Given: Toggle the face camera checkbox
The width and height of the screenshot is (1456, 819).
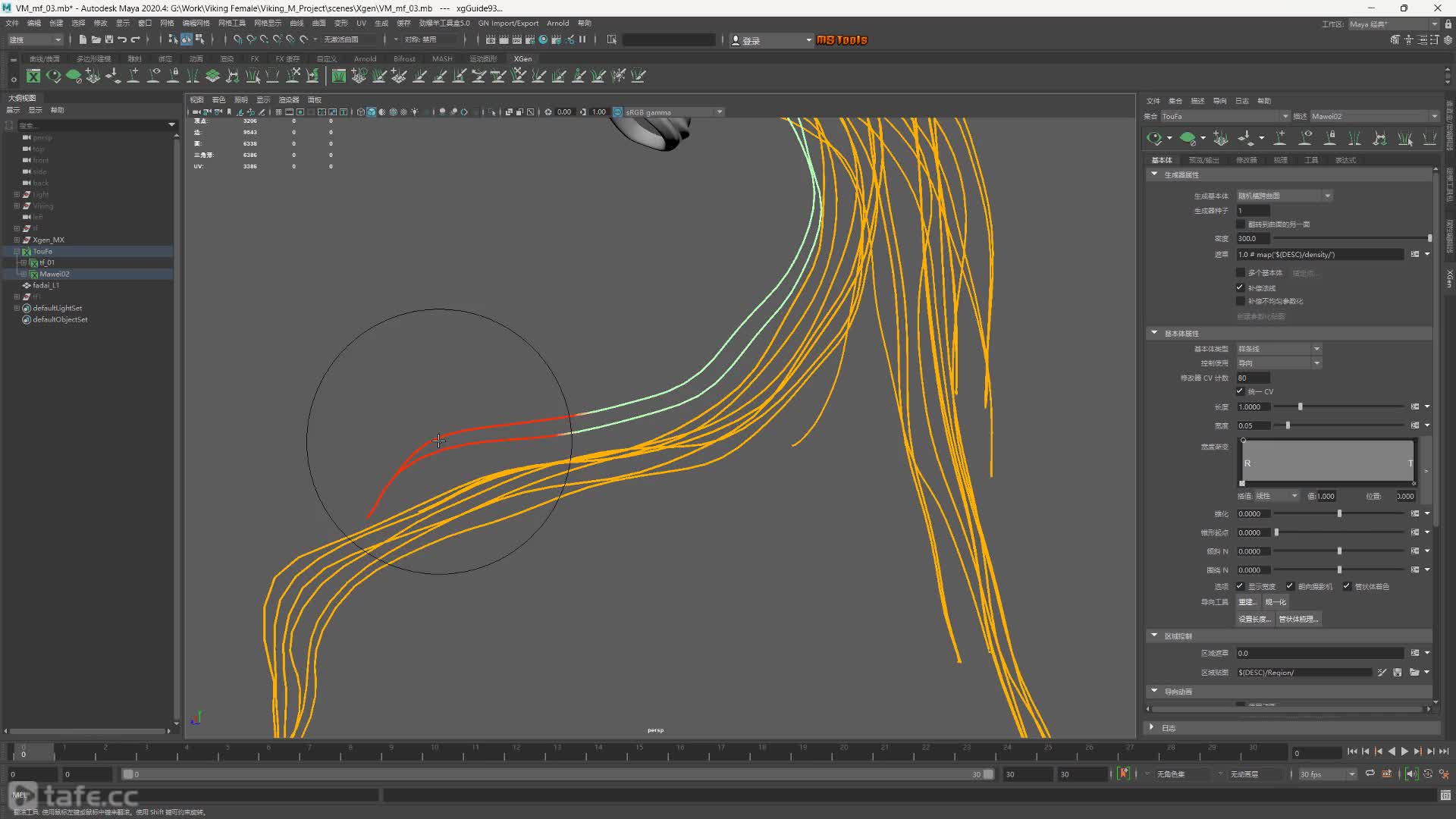Looking at the screenshot, I should (x=1290, y=587).
